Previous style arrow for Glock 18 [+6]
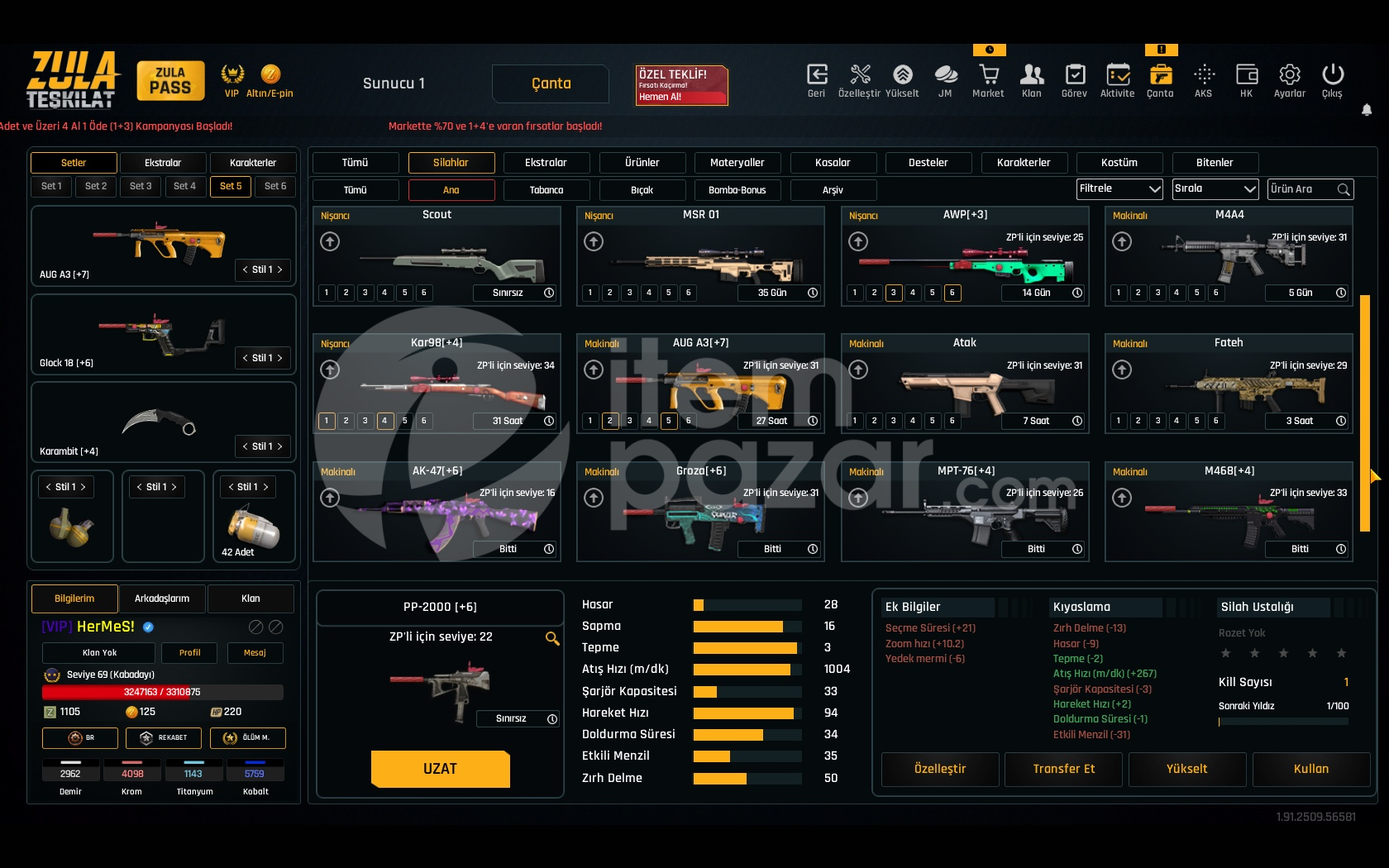The image size is (1389, 868). tap(245, 358)
